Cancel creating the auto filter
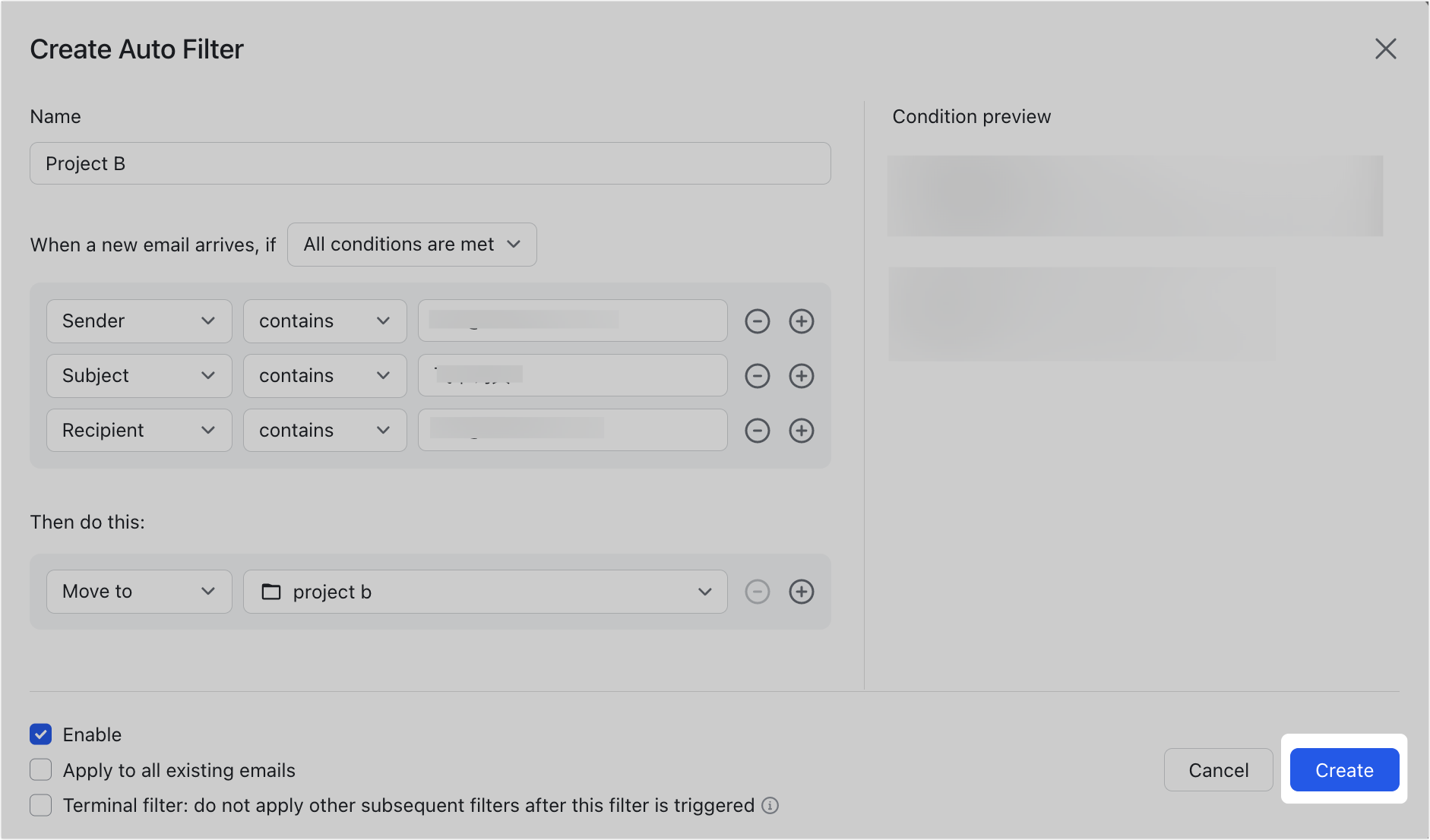 click(1218, 769)
